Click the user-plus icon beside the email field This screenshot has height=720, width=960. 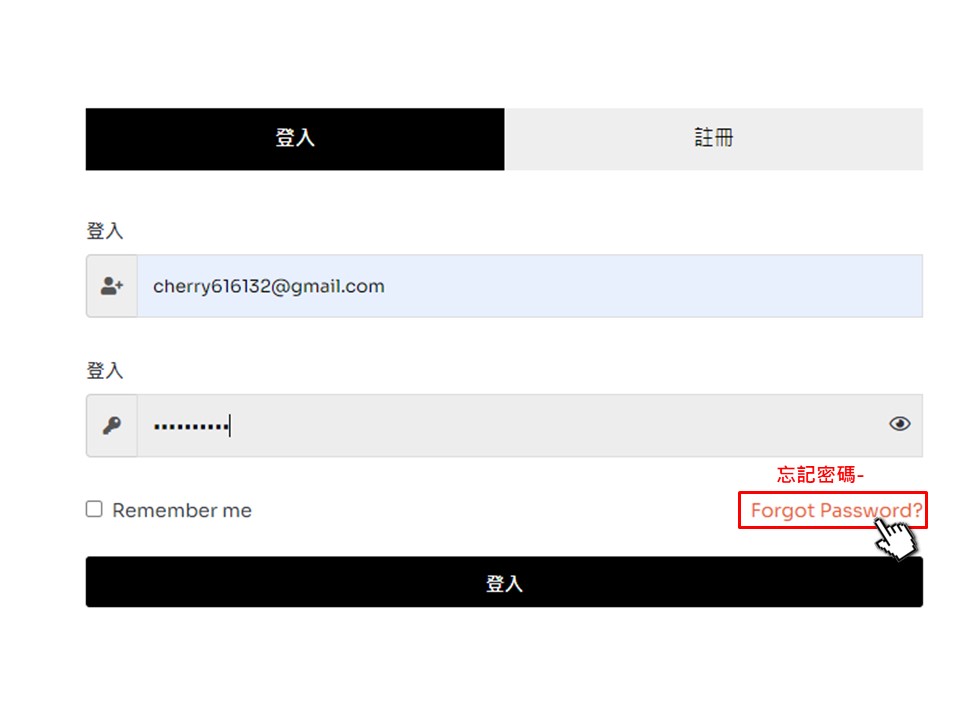111,286
